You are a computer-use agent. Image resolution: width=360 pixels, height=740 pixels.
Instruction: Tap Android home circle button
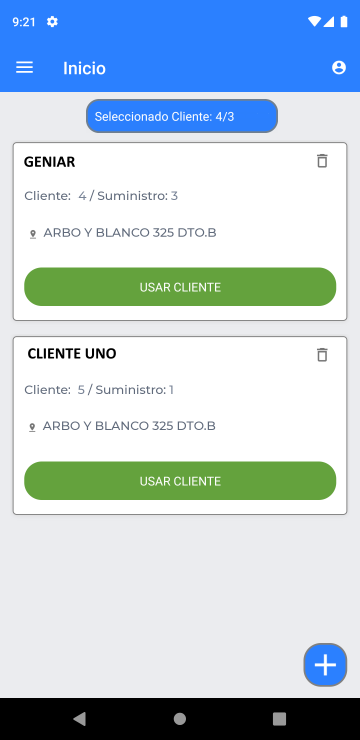[x=180, y=718]
